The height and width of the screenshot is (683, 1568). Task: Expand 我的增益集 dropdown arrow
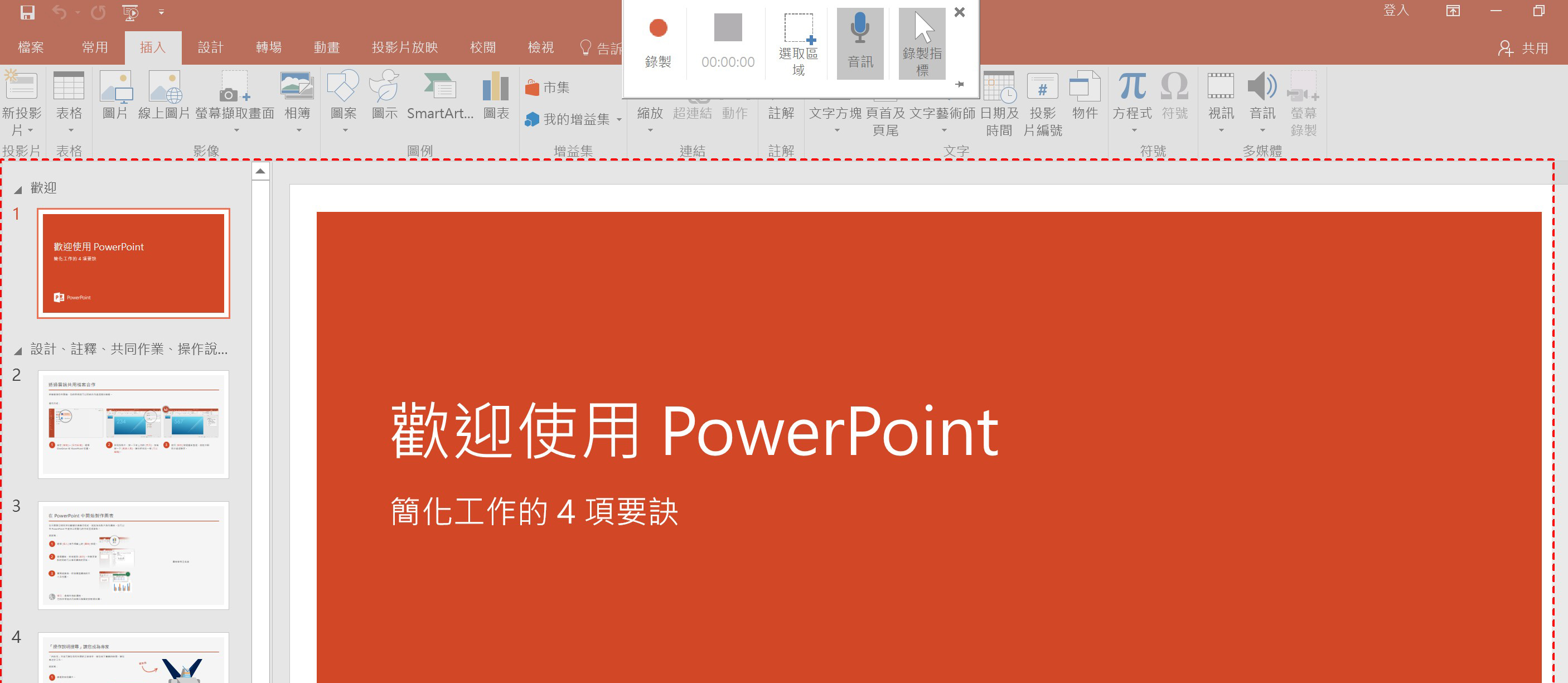pos(619,120)
